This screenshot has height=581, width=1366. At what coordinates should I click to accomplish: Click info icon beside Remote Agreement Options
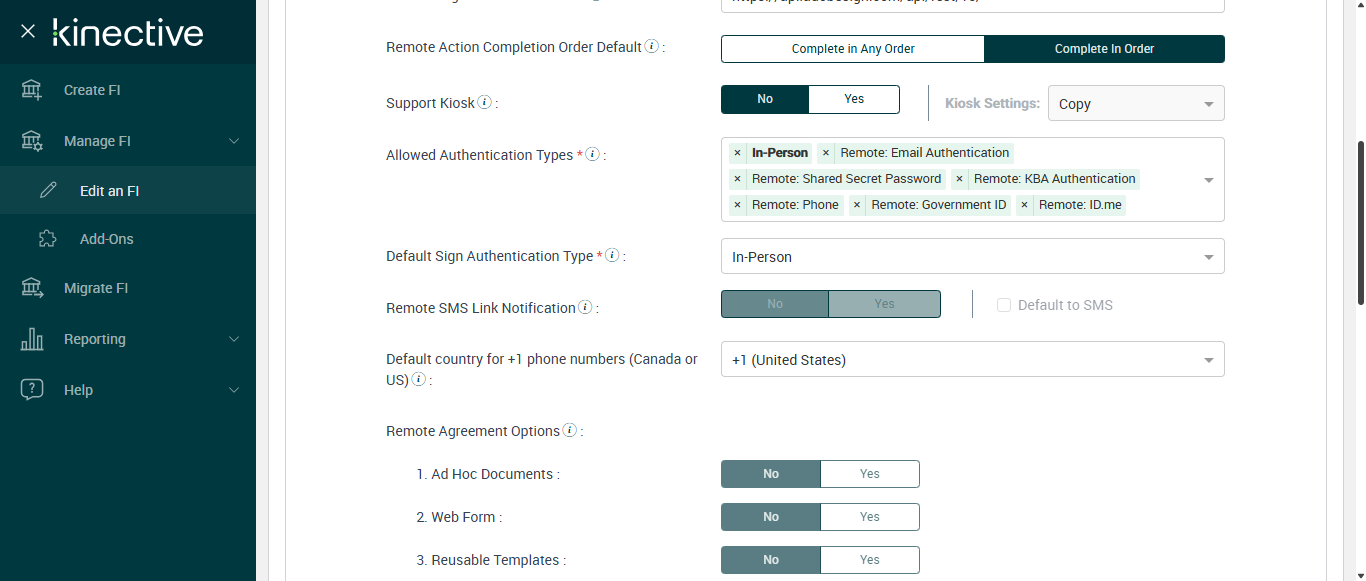(x=570, y=431)
